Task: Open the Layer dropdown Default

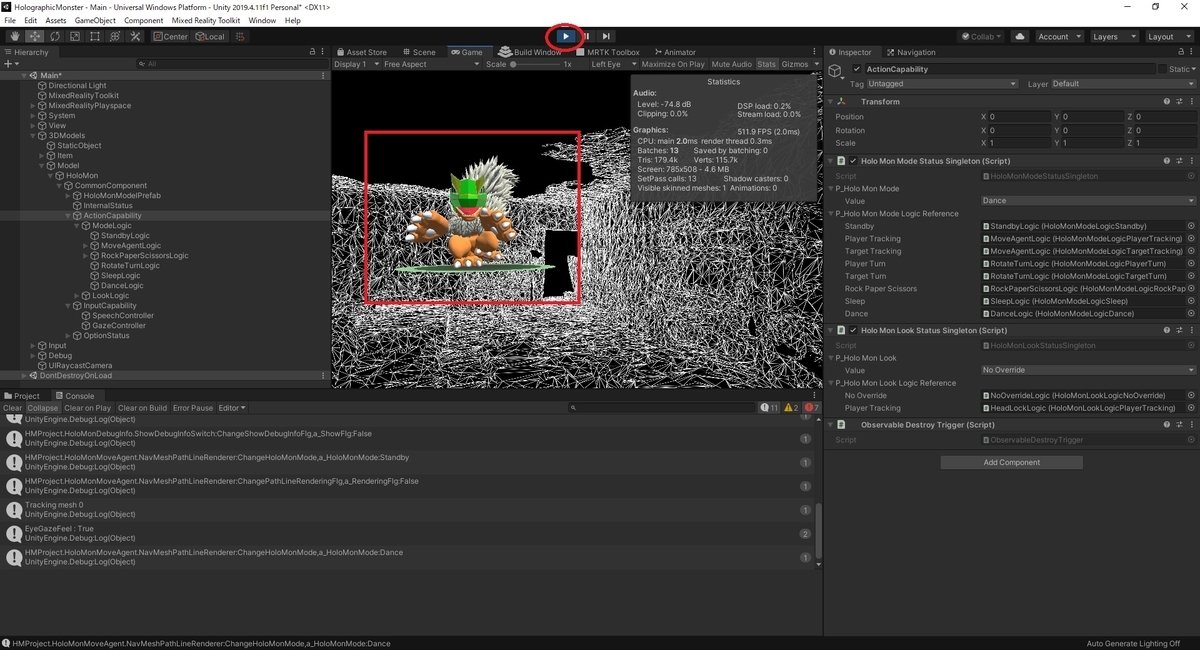Action: (x=1124, y=84)
